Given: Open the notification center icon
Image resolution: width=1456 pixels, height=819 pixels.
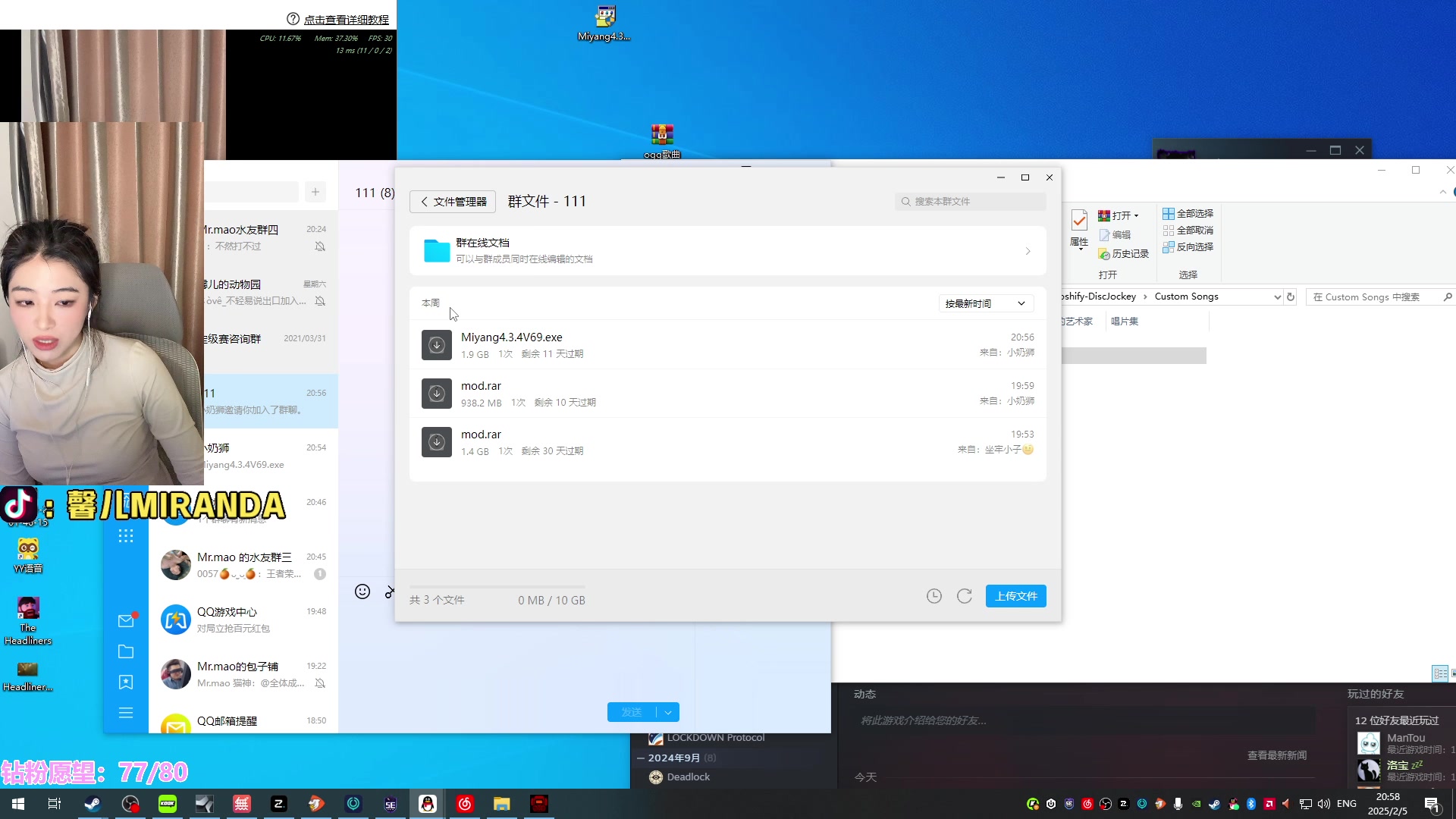Looking at the screenshot, I should point(1432,805).
